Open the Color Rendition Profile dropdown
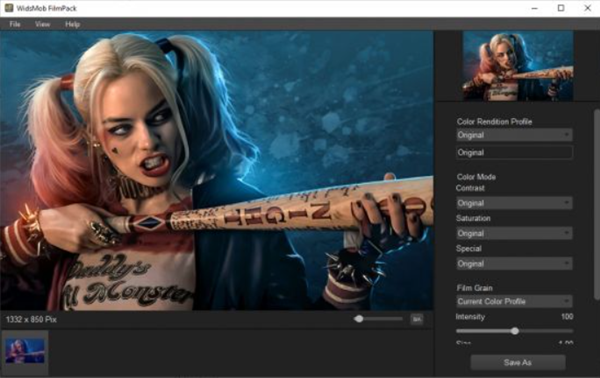 [x=514, y=135]
